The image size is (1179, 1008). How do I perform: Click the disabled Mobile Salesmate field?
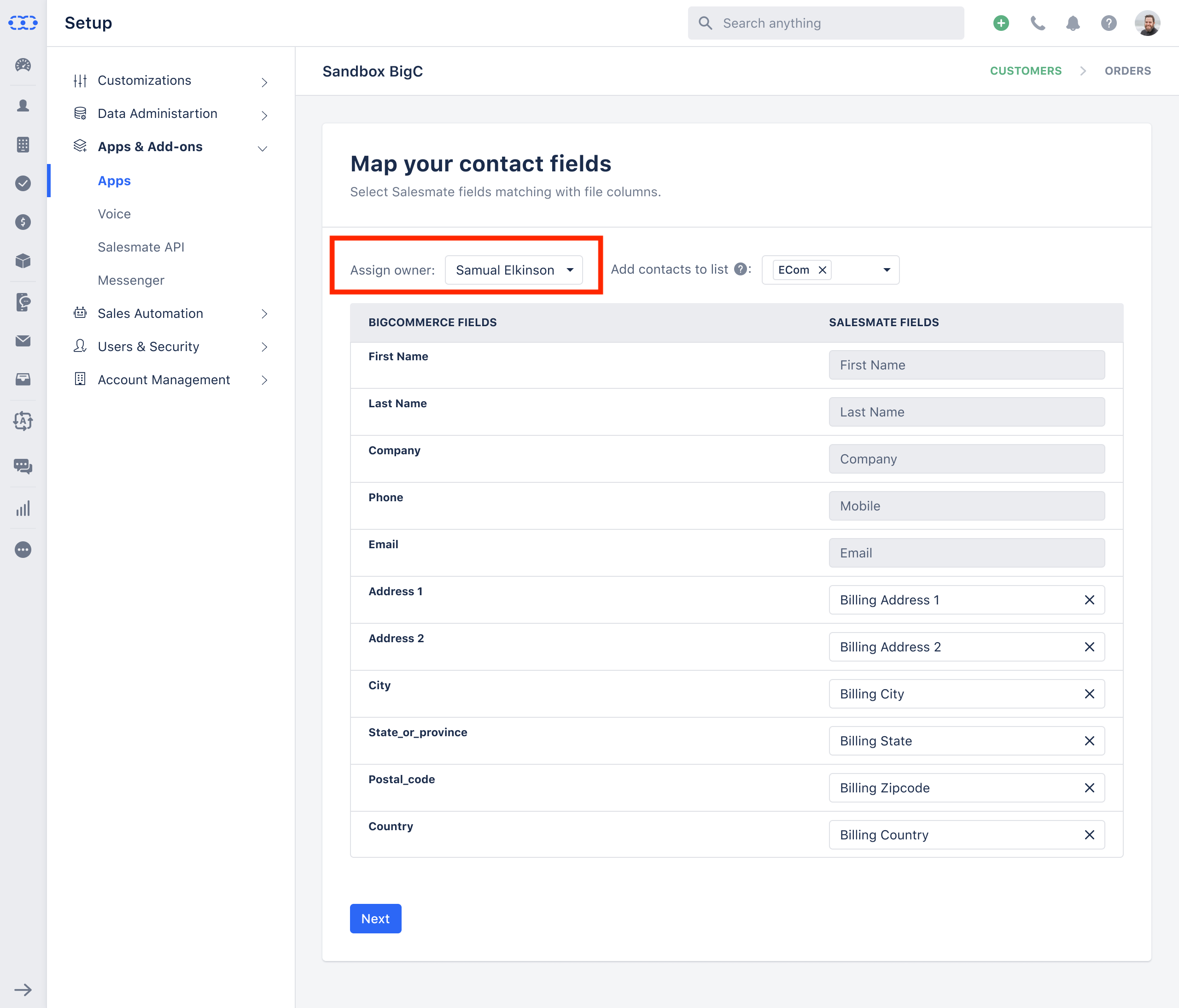(x=966, y=506)
